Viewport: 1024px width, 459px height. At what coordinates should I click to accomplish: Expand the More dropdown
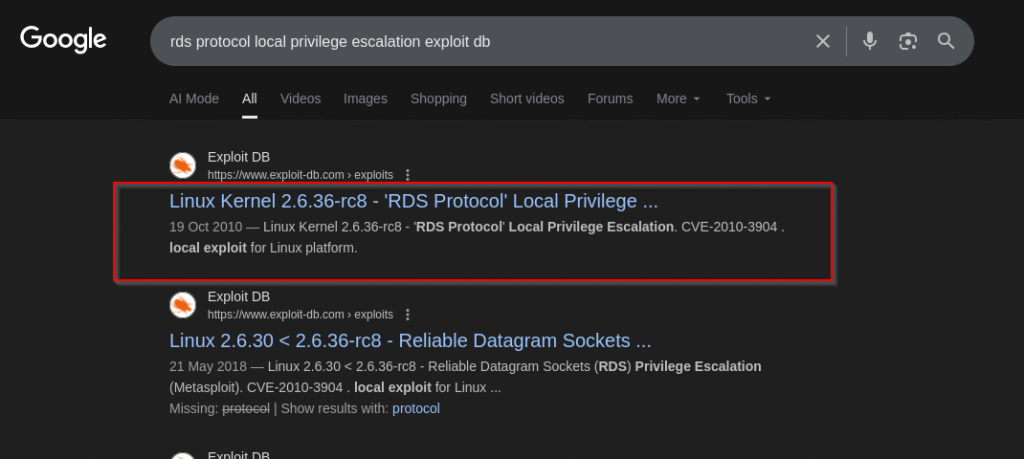click(x=678, y=99)
